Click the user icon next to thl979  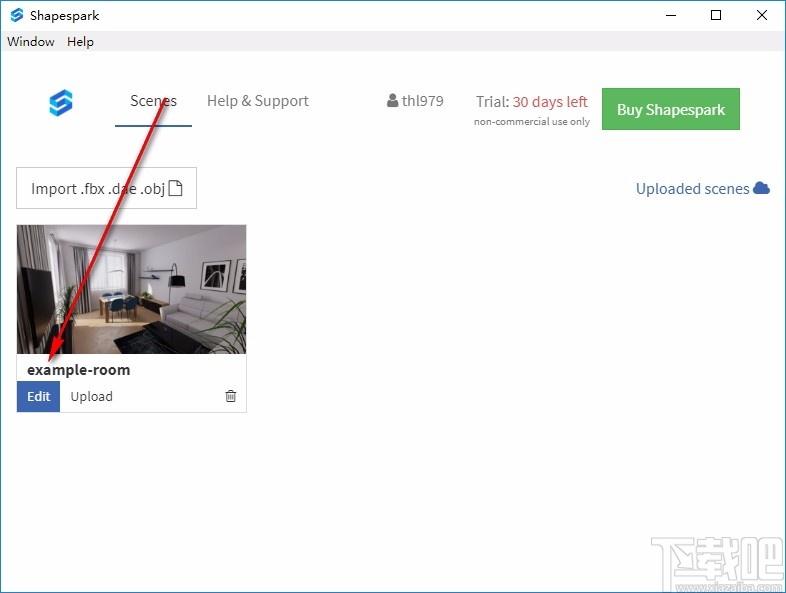[392, 100]
